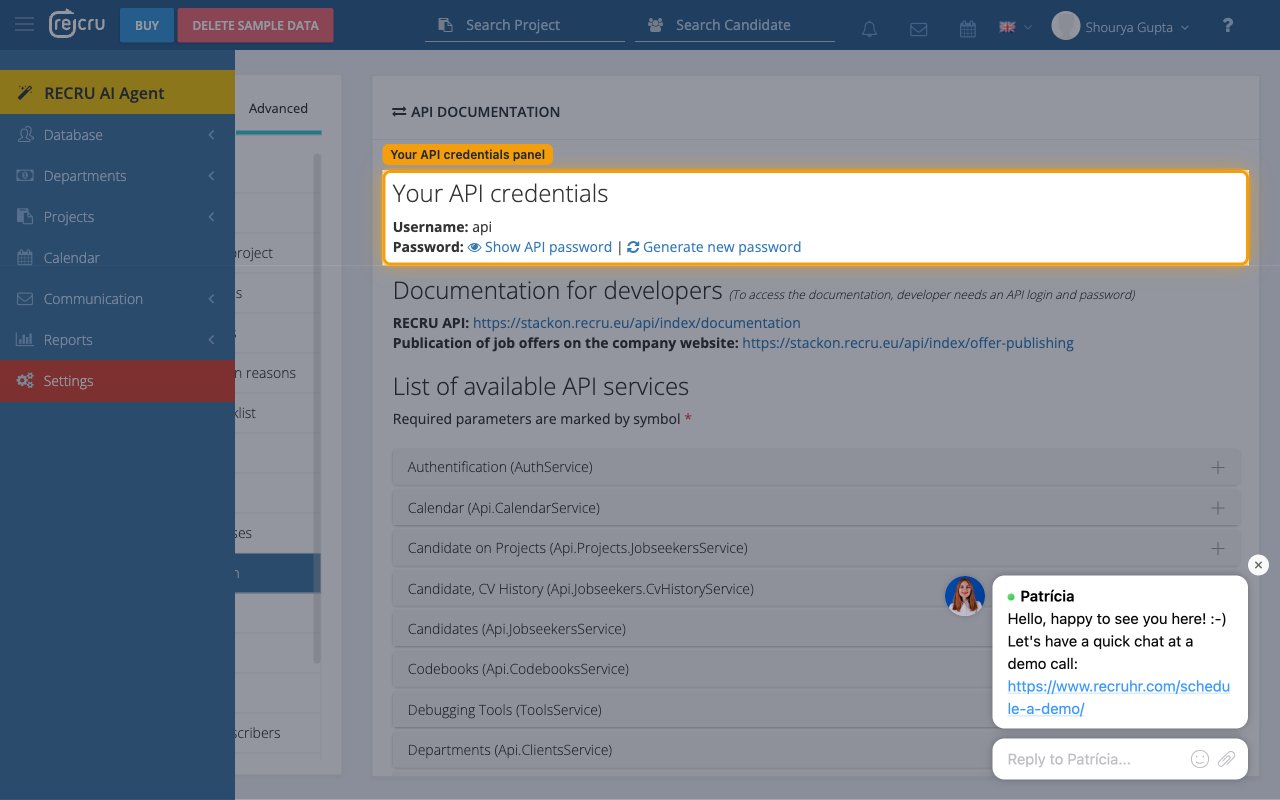Open Departments in the sidebar
The image size is (1280, 800).
(x=117, y=176)
